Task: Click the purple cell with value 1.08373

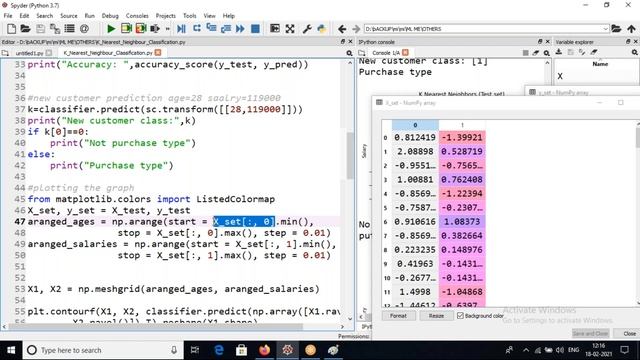Action: coord(462,222)
